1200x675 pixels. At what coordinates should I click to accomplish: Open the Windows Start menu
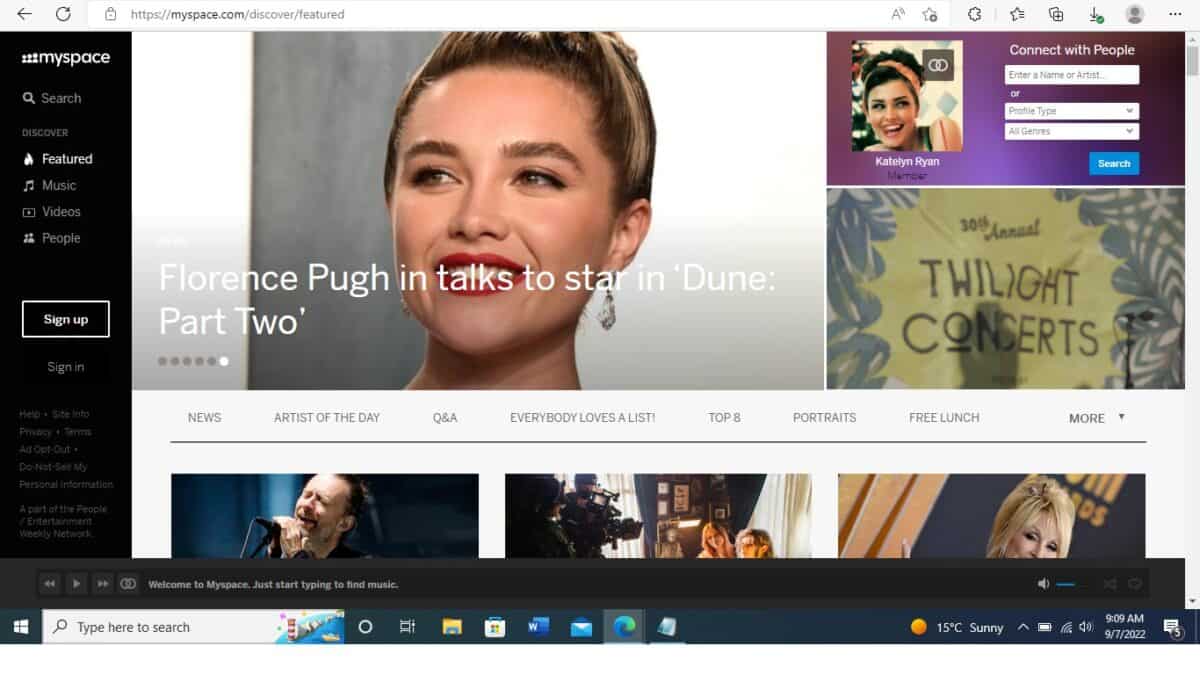pos(21,627)
